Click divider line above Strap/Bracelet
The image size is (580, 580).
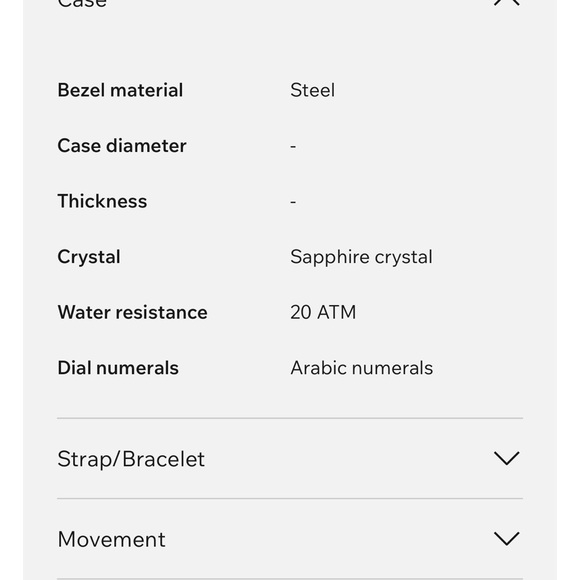coord(290,418)
